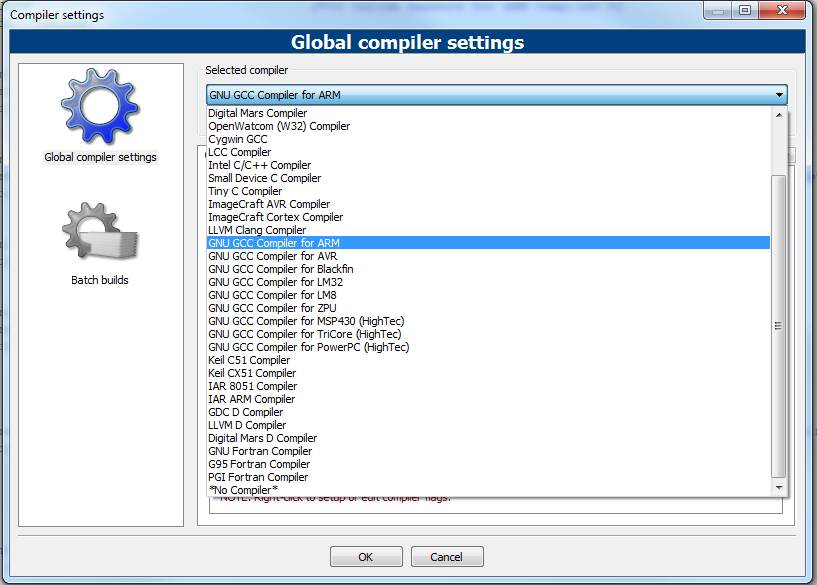Pick ImageCraft AVR Compiler
817x585 pixels.
pyautogui.click(x=488, y=204)
